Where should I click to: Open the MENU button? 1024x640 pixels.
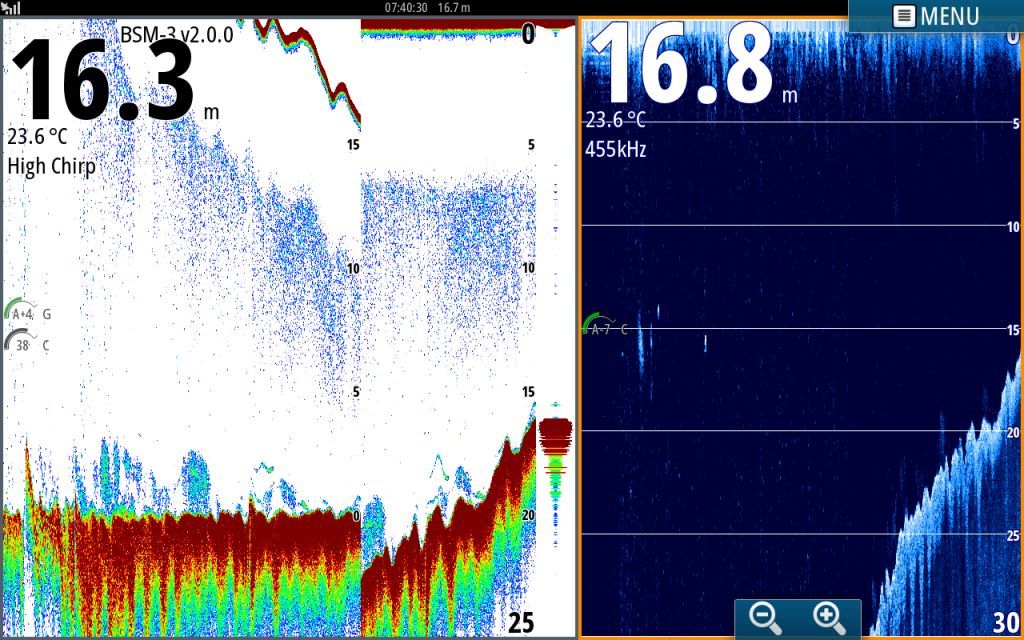coord(936,16)
